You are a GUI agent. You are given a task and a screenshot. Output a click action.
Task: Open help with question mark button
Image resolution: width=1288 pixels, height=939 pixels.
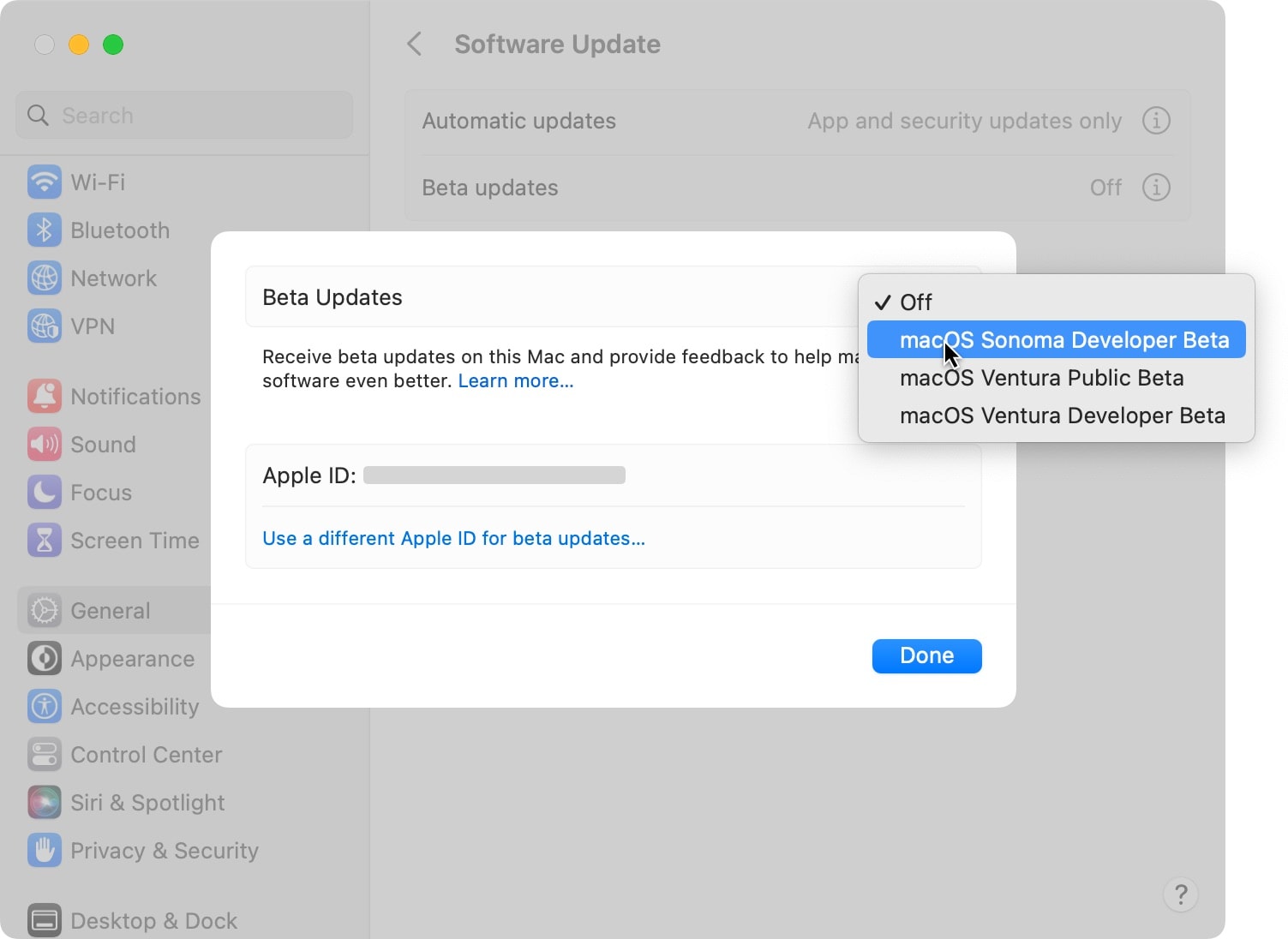click(x=1180, y=894)
